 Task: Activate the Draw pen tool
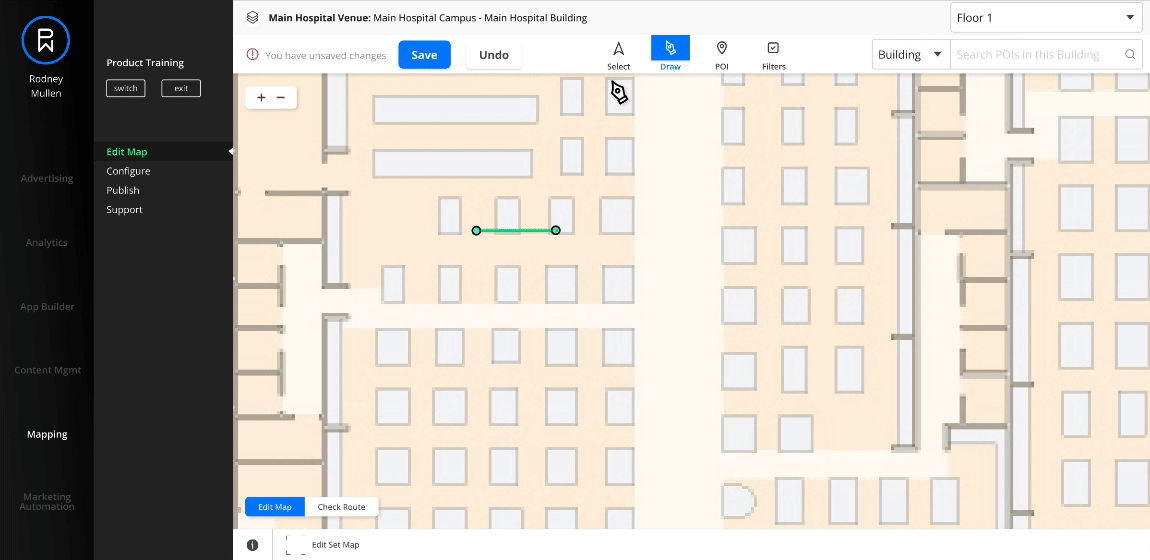coord(670,55)
